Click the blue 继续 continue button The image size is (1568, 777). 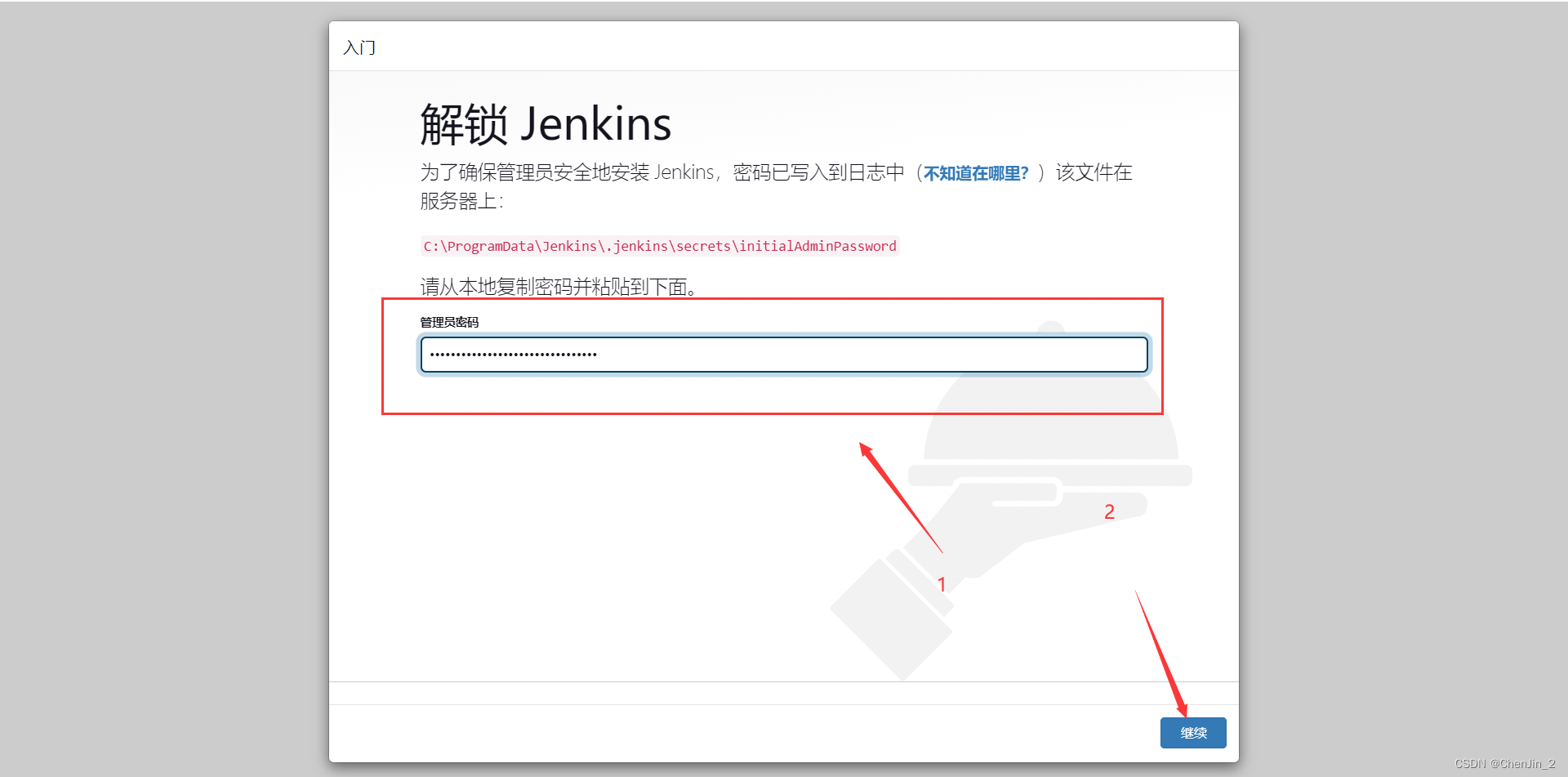(x=1193, y=733)
